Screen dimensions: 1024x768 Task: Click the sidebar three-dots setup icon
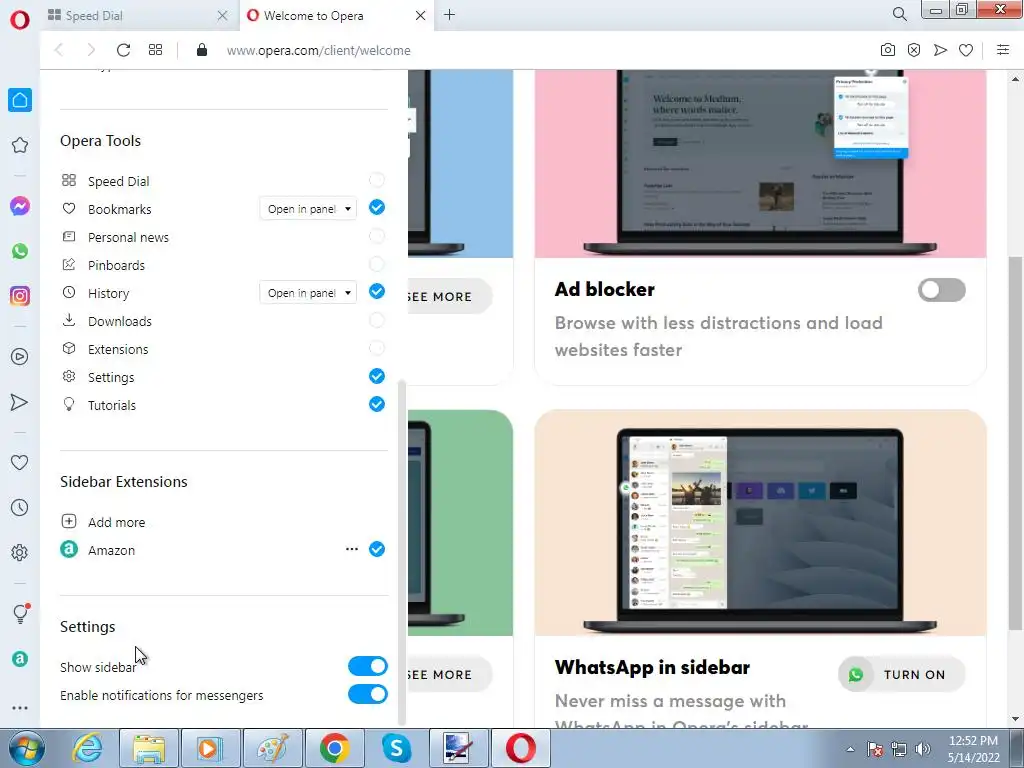tap(20, 707)
